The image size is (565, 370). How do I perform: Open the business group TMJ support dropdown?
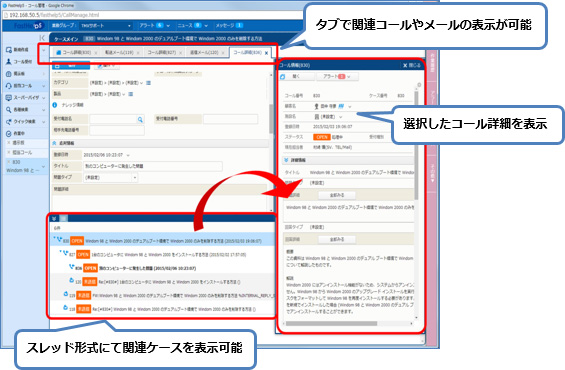click(x=106, y=26)
